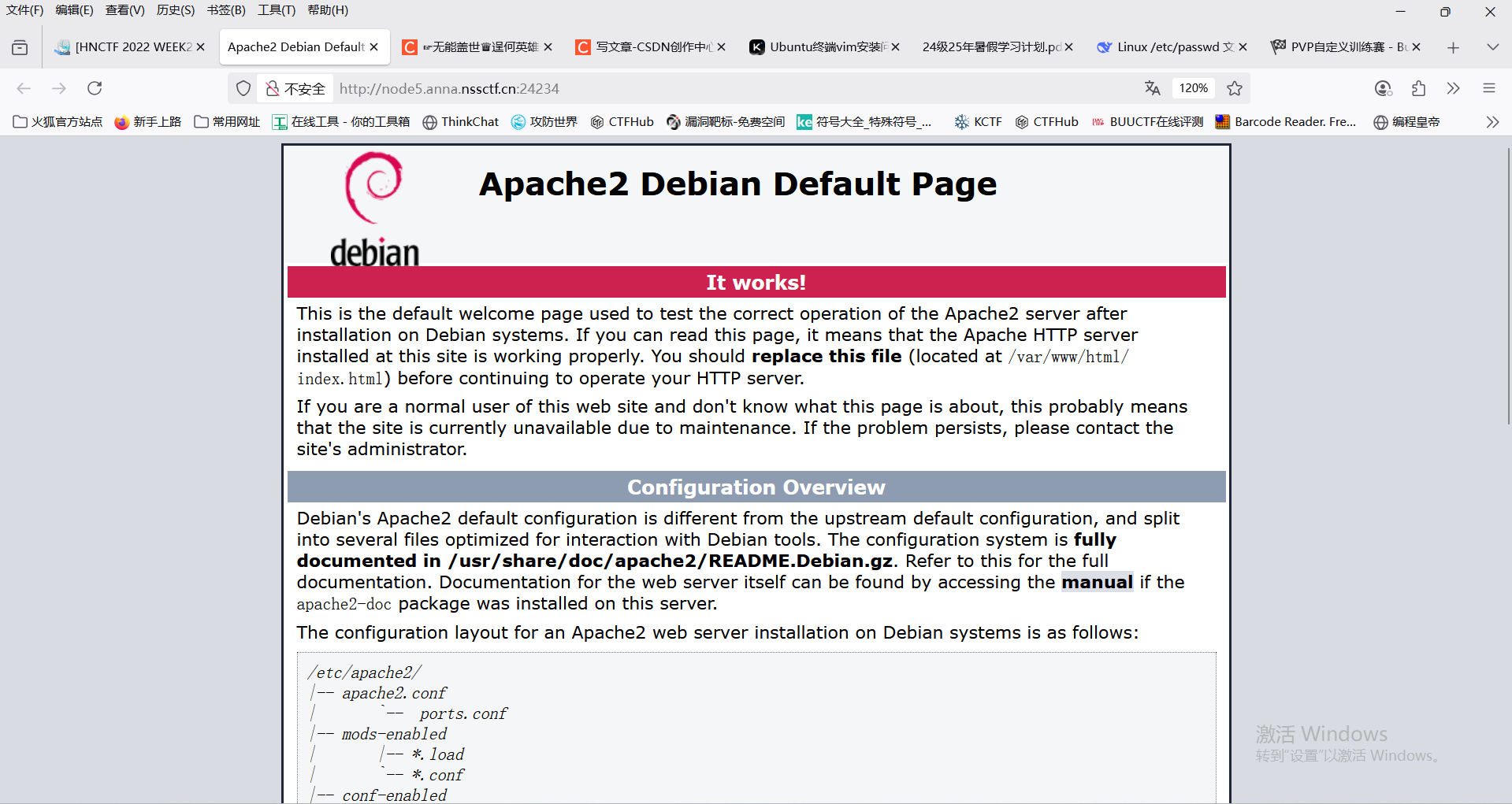Go back with the back arrow
This screenshot has width=1512, height=804.
point(24,88)
